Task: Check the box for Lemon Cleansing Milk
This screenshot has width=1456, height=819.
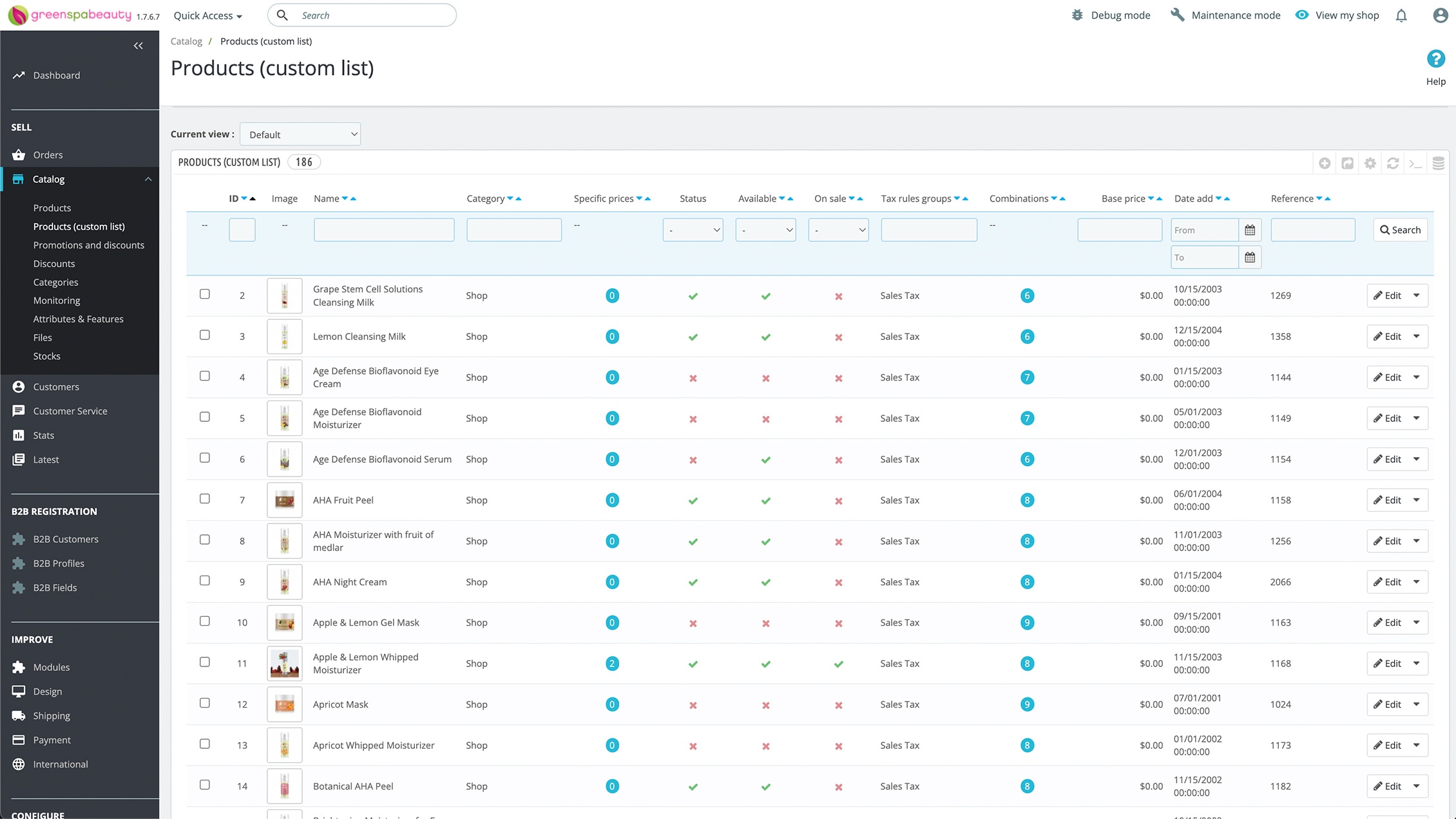Action: pyautogui.click(x=205, y=335)
